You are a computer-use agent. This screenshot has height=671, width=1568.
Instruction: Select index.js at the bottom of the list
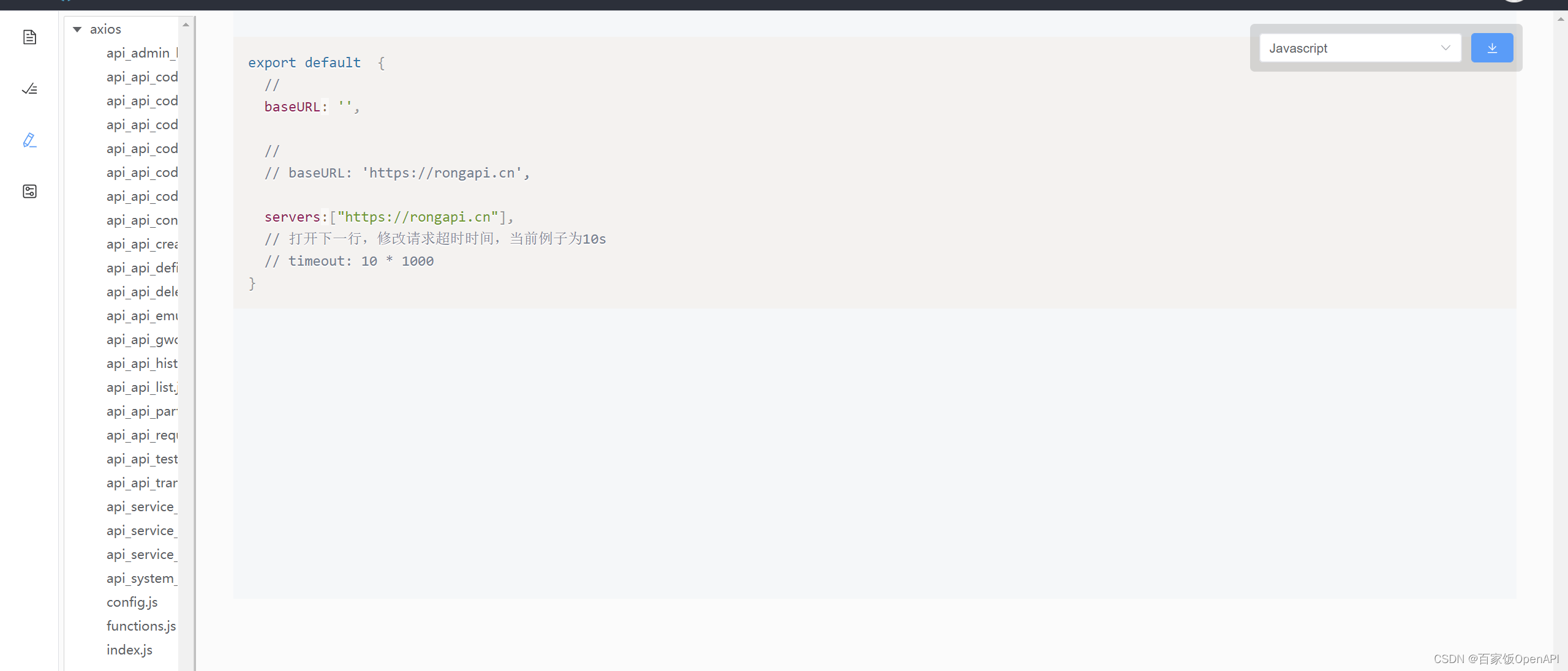coord(129,649)
